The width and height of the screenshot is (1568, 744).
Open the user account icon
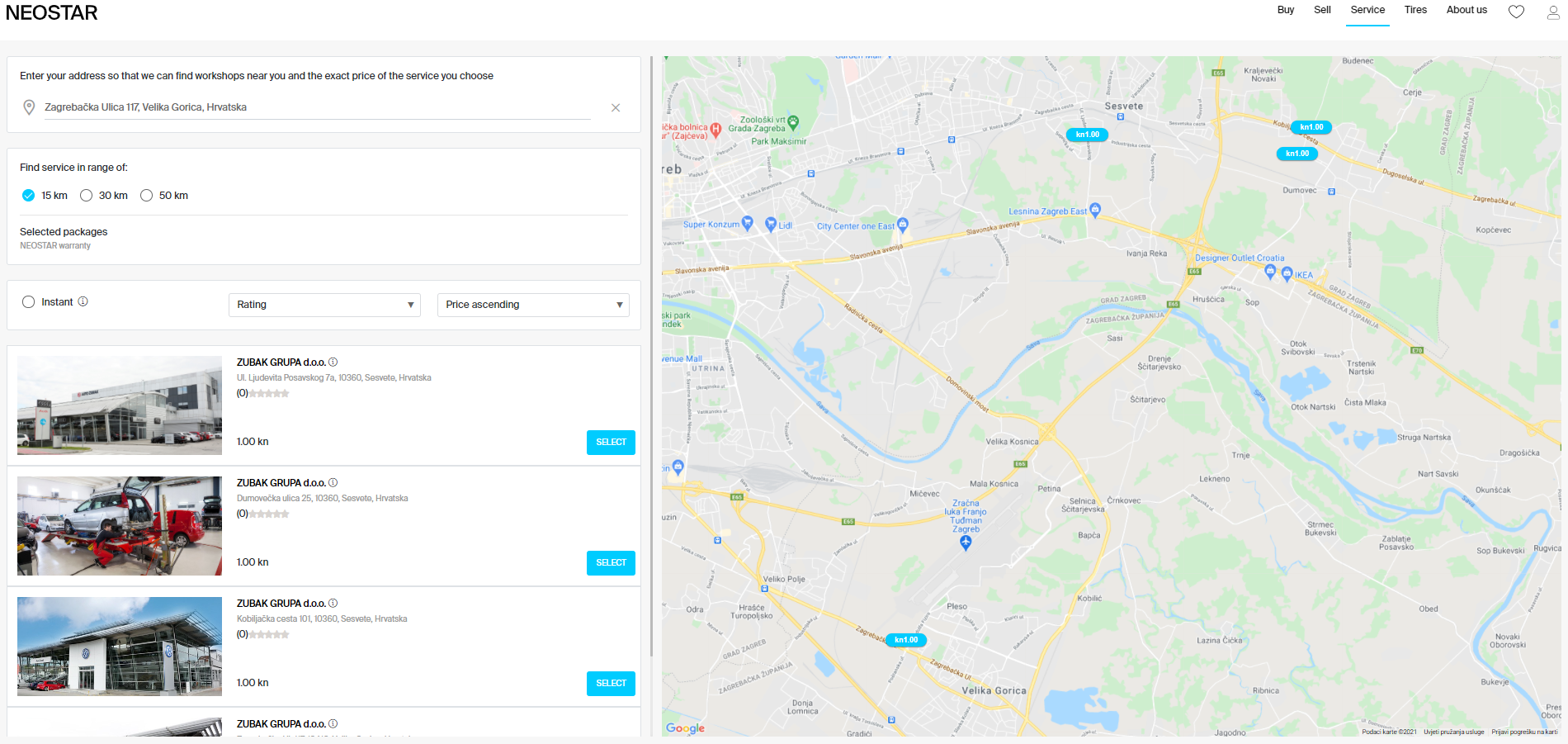point(1553,12)
